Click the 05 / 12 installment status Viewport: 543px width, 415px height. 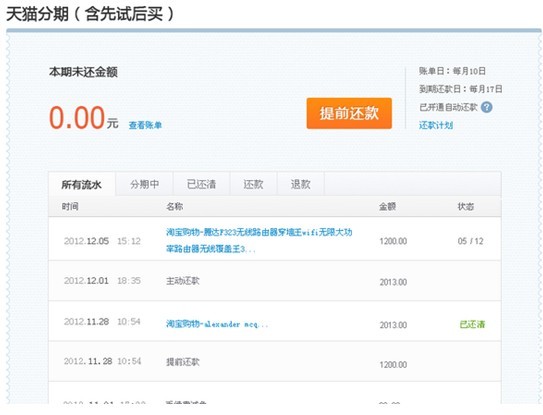click(x=470, y=241)
